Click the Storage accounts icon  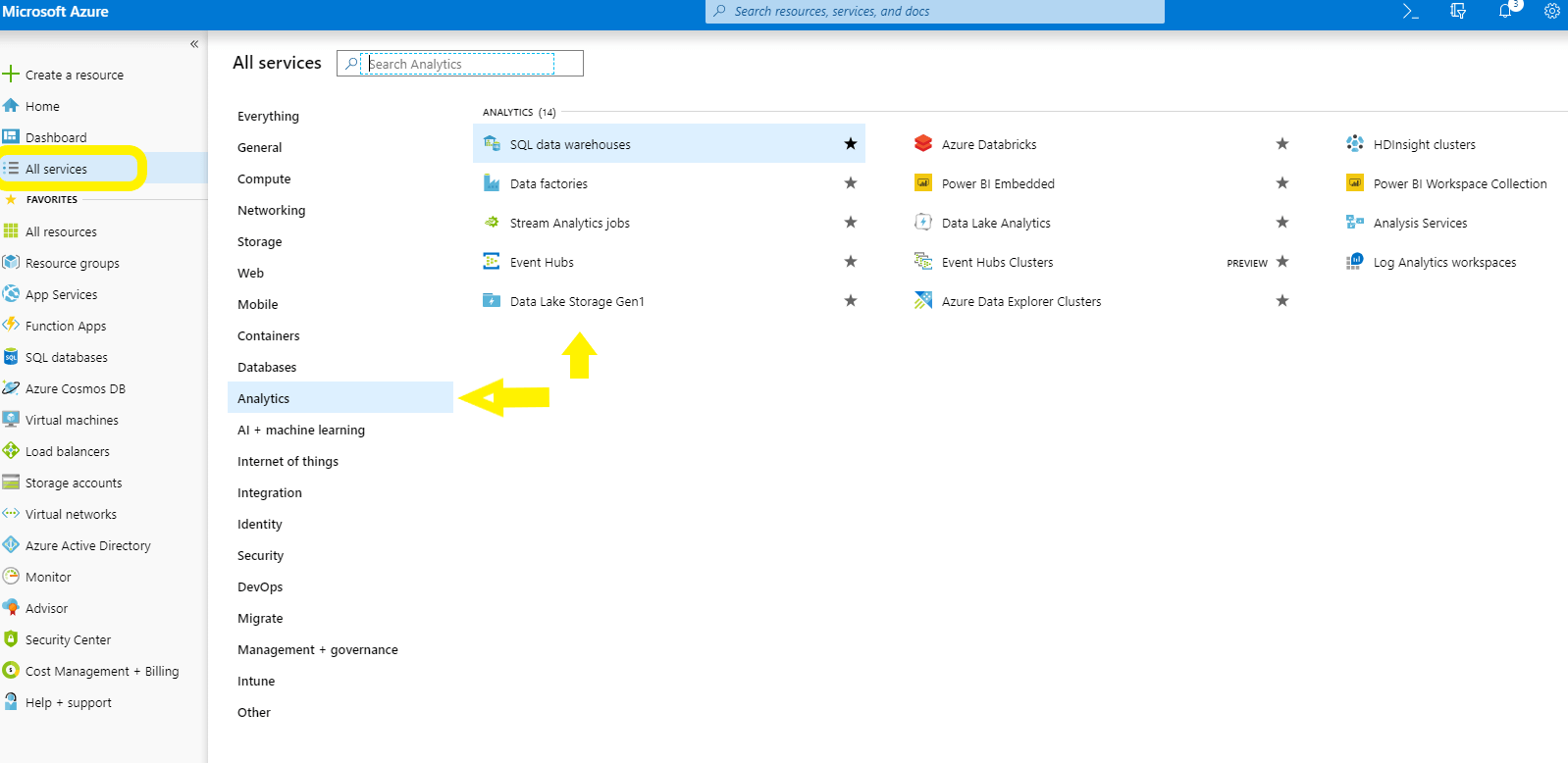[x=11, y=483]
